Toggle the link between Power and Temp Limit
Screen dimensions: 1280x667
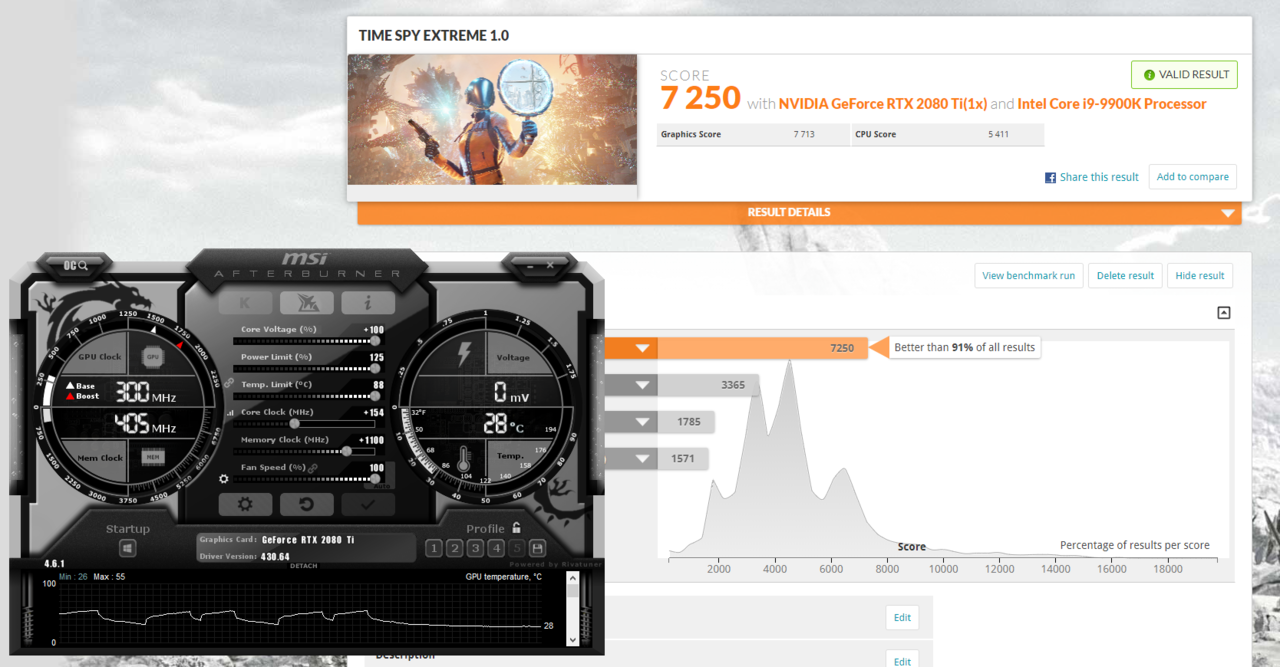229,383
